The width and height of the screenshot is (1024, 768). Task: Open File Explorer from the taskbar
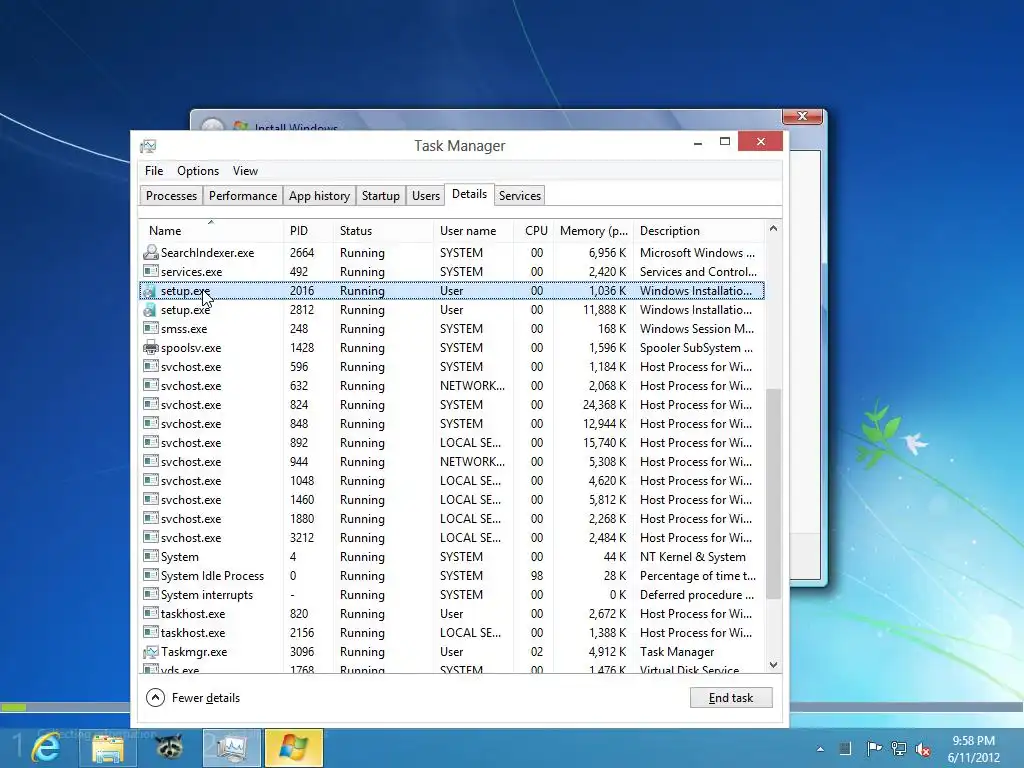coord(108,748)
